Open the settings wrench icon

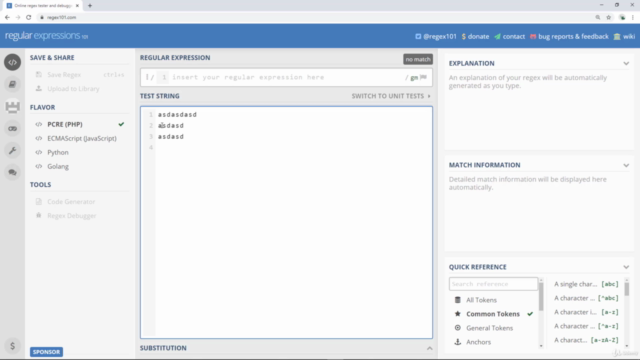pos(13,151)
